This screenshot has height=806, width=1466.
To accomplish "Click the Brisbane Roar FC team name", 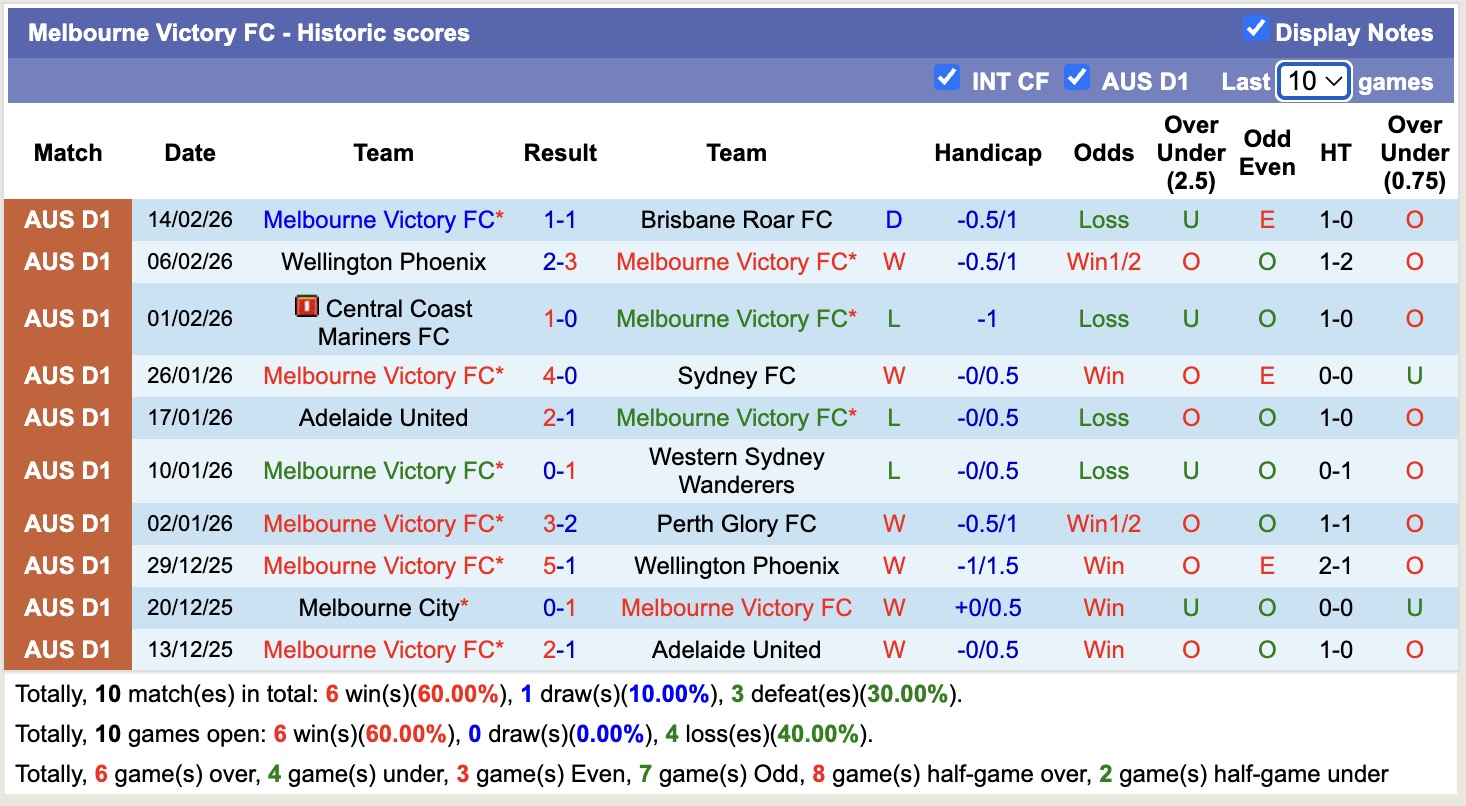I will tap(736, 219).
